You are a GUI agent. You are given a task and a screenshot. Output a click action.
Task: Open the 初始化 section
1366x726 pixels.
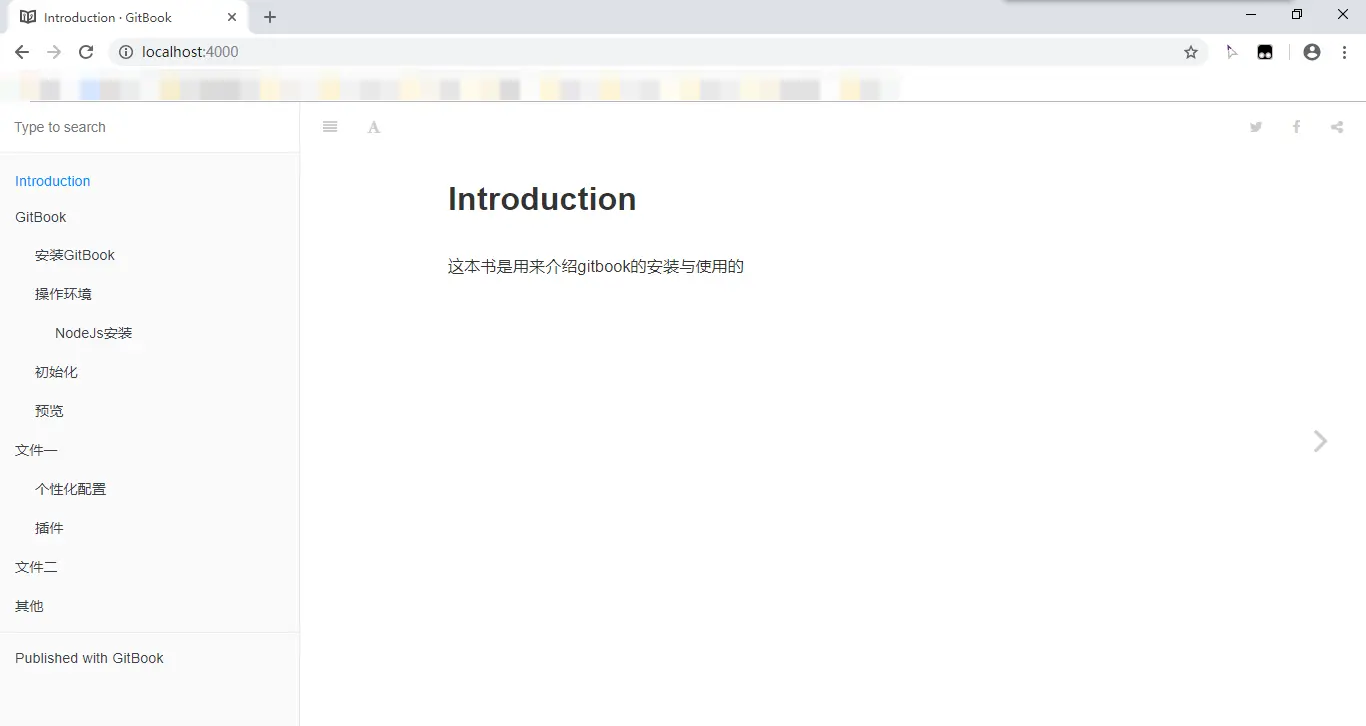click(x=56, y=372)
